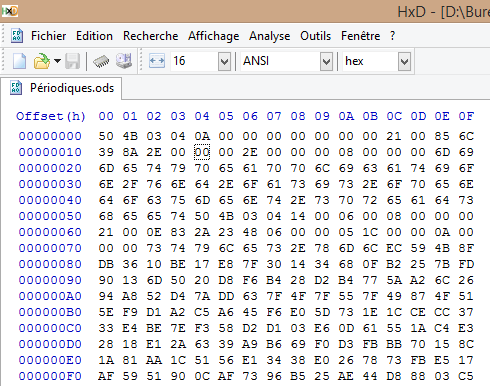The image size is (490, 386).
Task: Expand the ANSI character set dropdown
Action: tap(326, 61)
